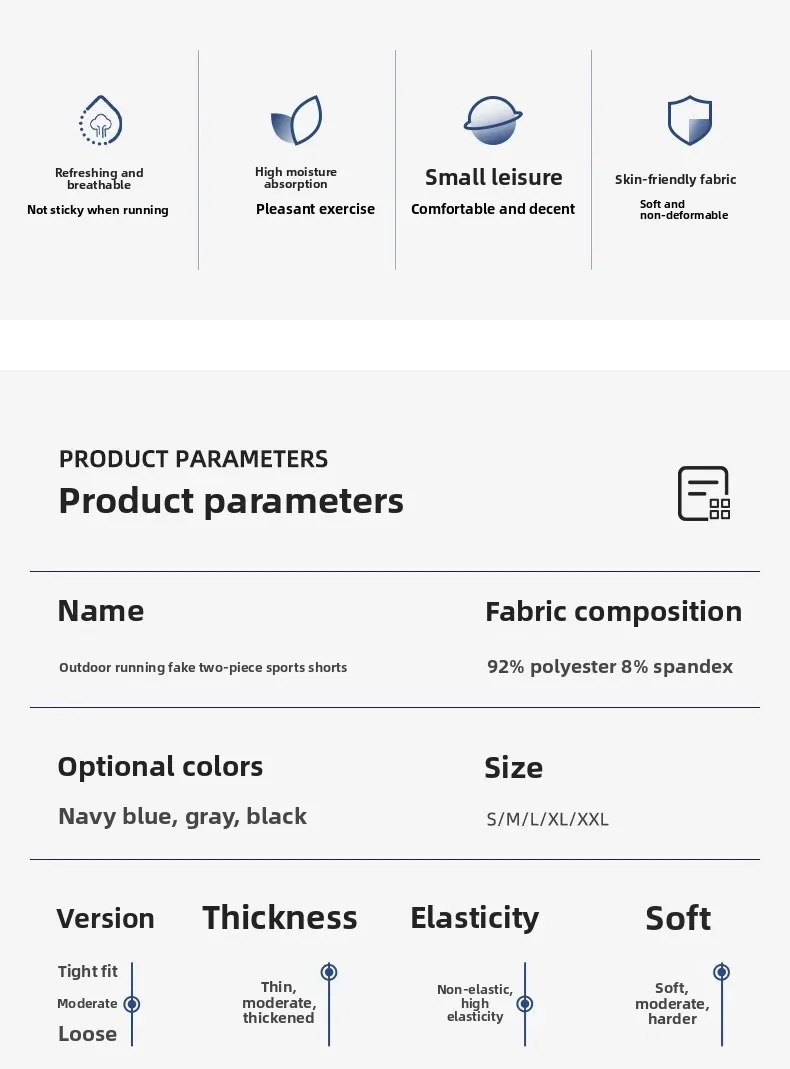Select the Loose version label
Viewport: 790px width, 1069px height.
point(87,1034)
